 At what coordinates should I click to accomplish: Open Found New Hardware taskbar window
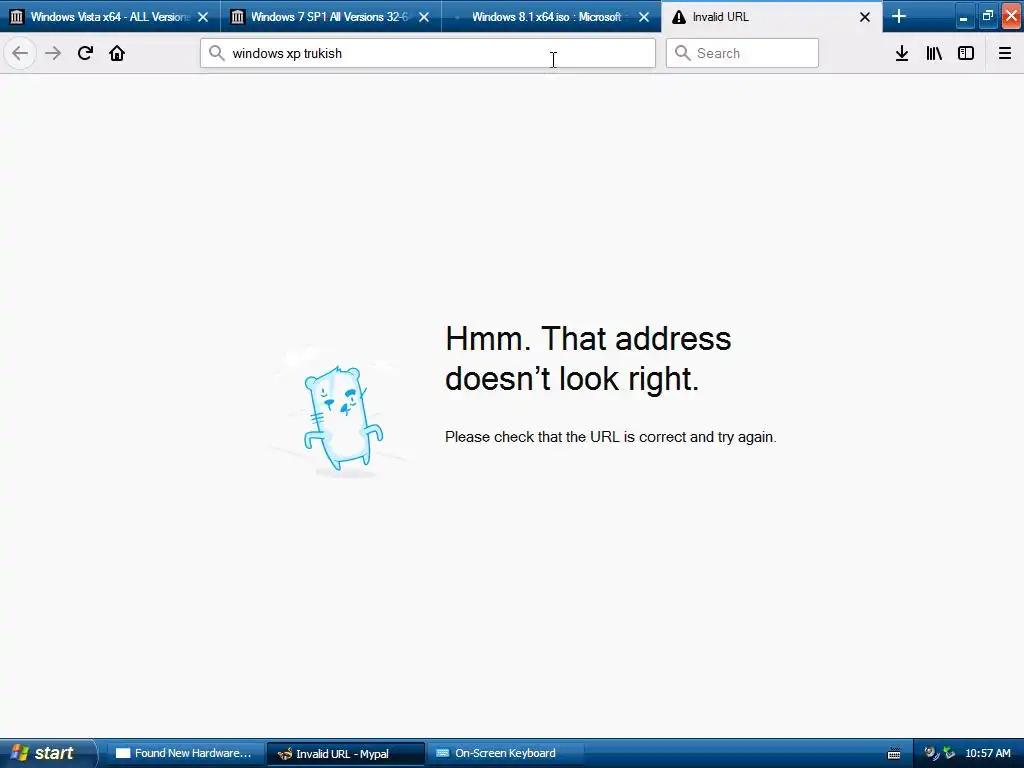click(185, 754)
